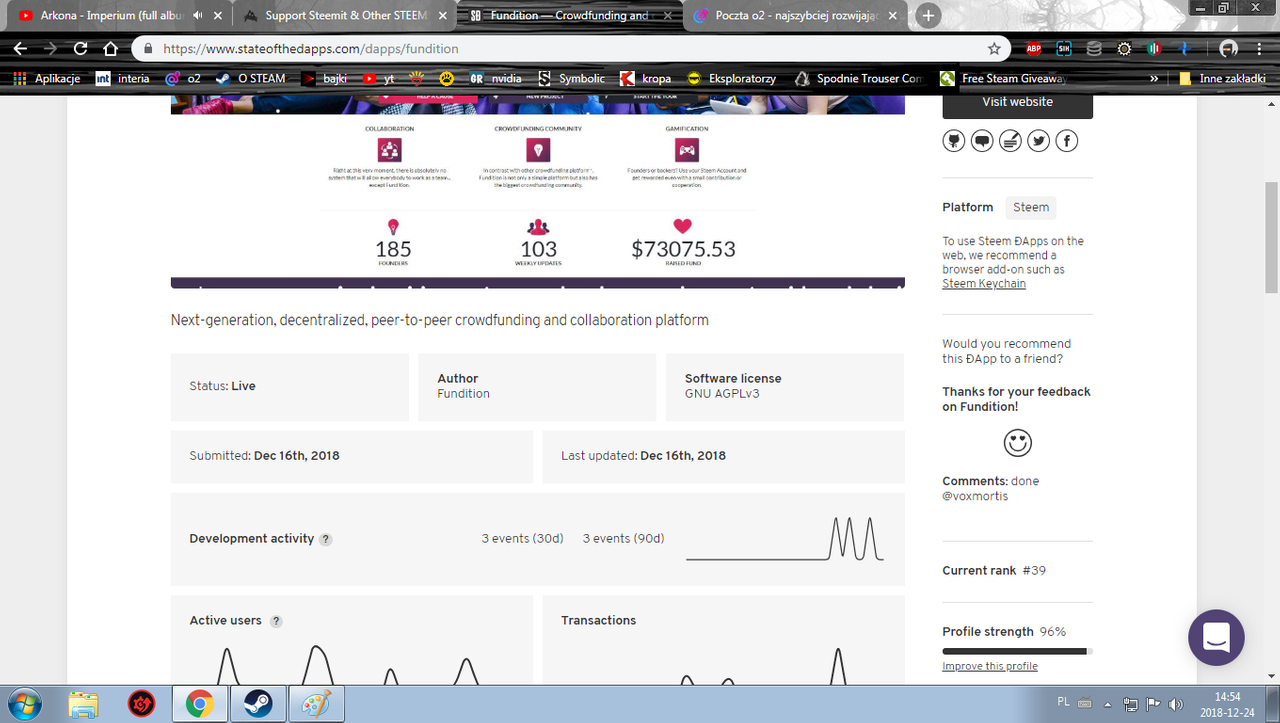Open the O STEAM bookmark
Screen dimensions: 1280x723
coord(250,78)
